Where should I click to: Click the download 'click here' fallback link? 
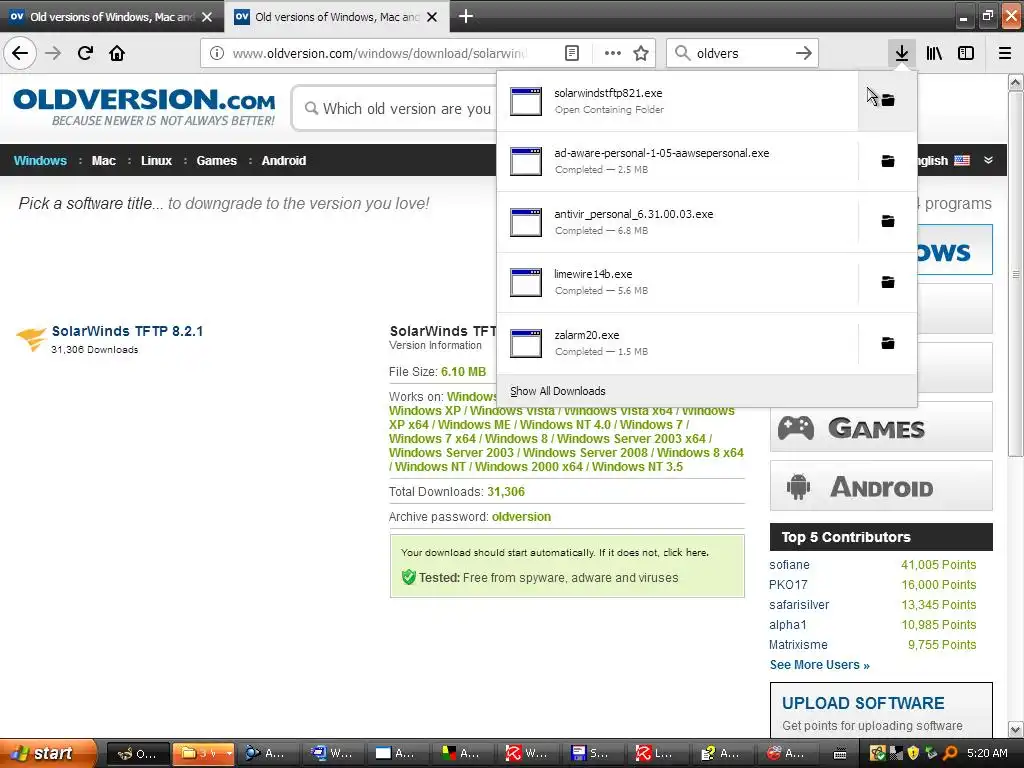[x=686, y=552]
